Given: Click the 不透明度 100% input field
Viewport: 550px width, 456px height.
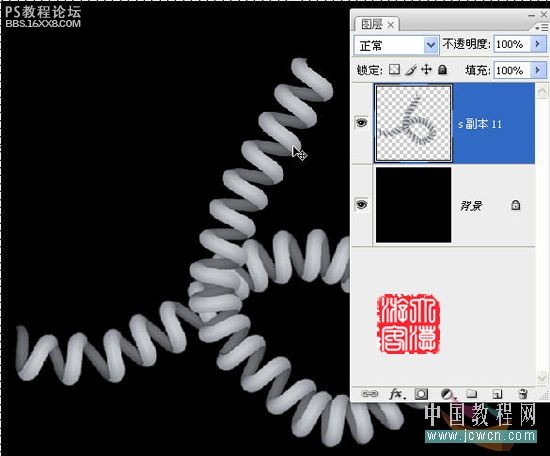Looking at the screenshot, I should (x=511, y=44).
